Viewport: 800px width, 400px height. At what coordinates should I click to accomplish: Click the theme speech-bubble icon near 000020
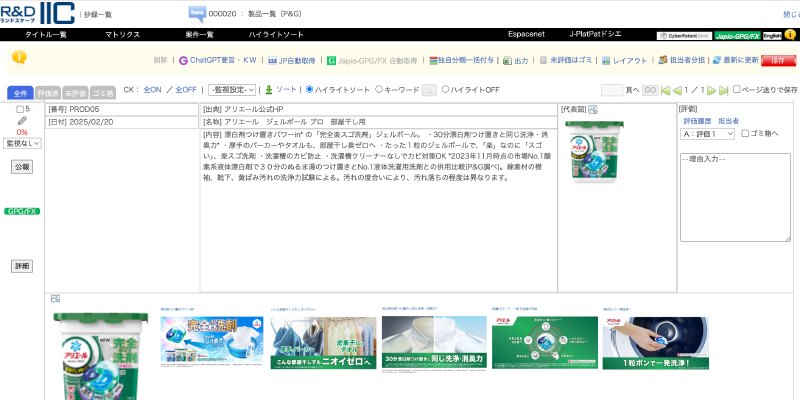pos(197,14)
